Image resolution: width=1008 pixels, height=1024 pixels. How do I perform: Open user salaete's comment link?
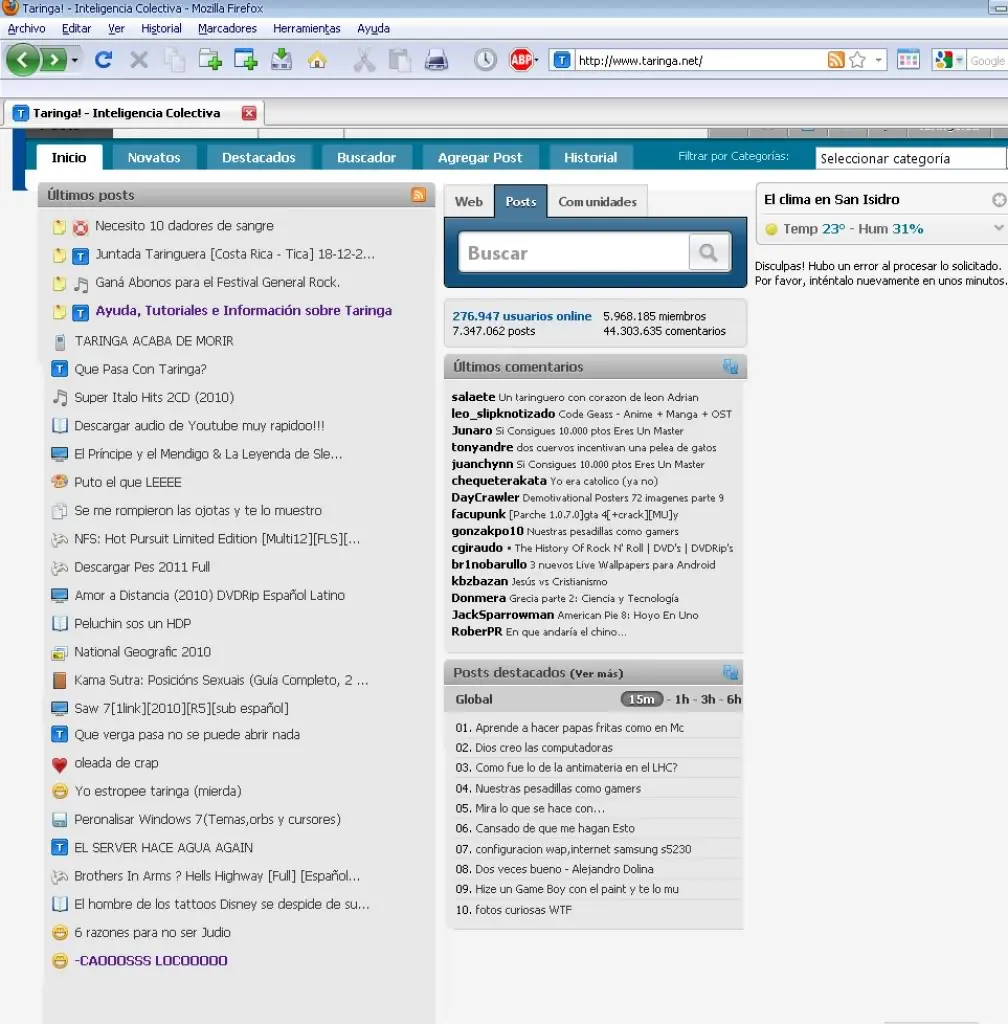coord(598,397)
